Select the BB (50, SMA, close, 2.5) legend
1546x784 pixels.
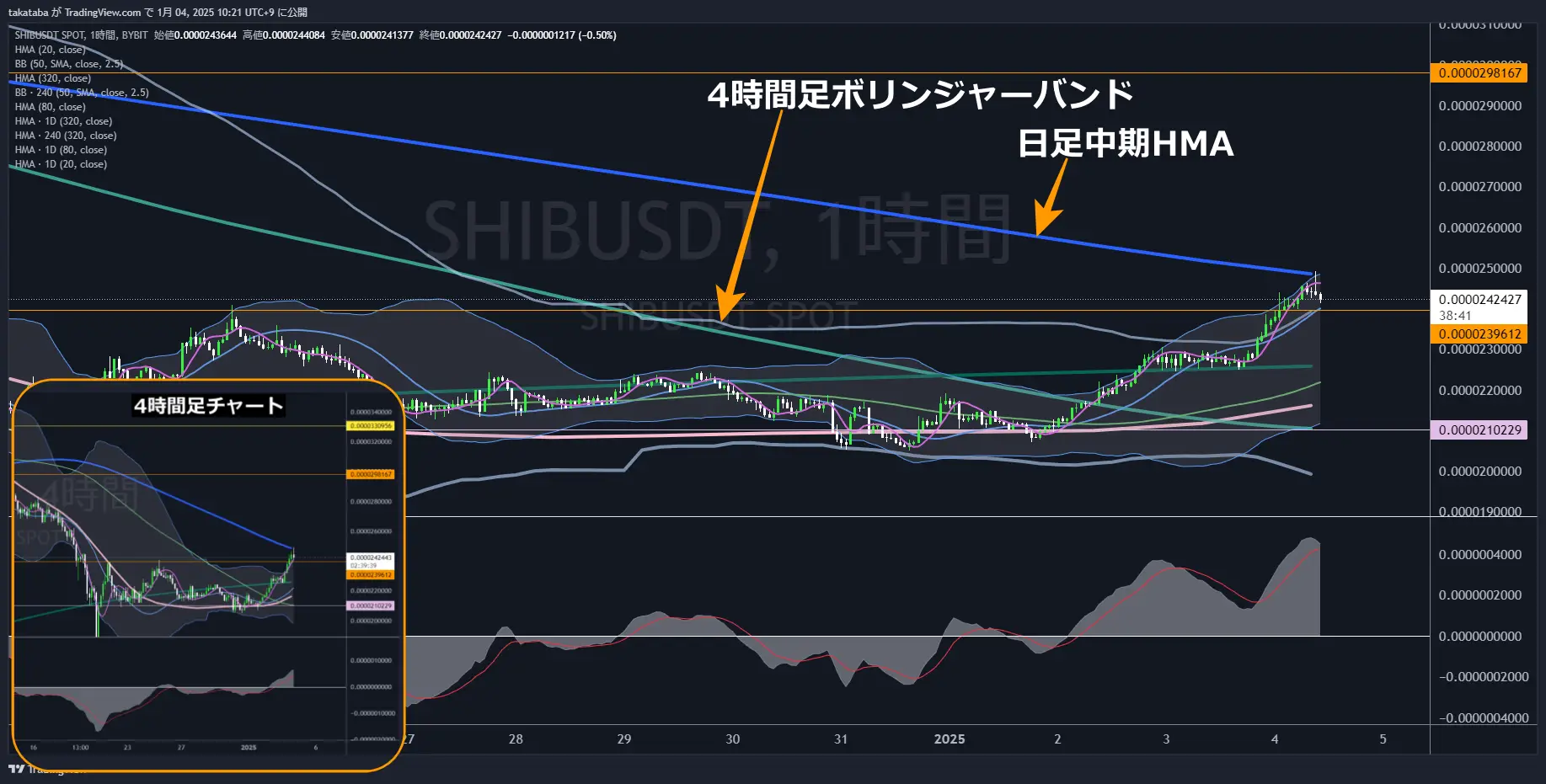coord(68,64)
